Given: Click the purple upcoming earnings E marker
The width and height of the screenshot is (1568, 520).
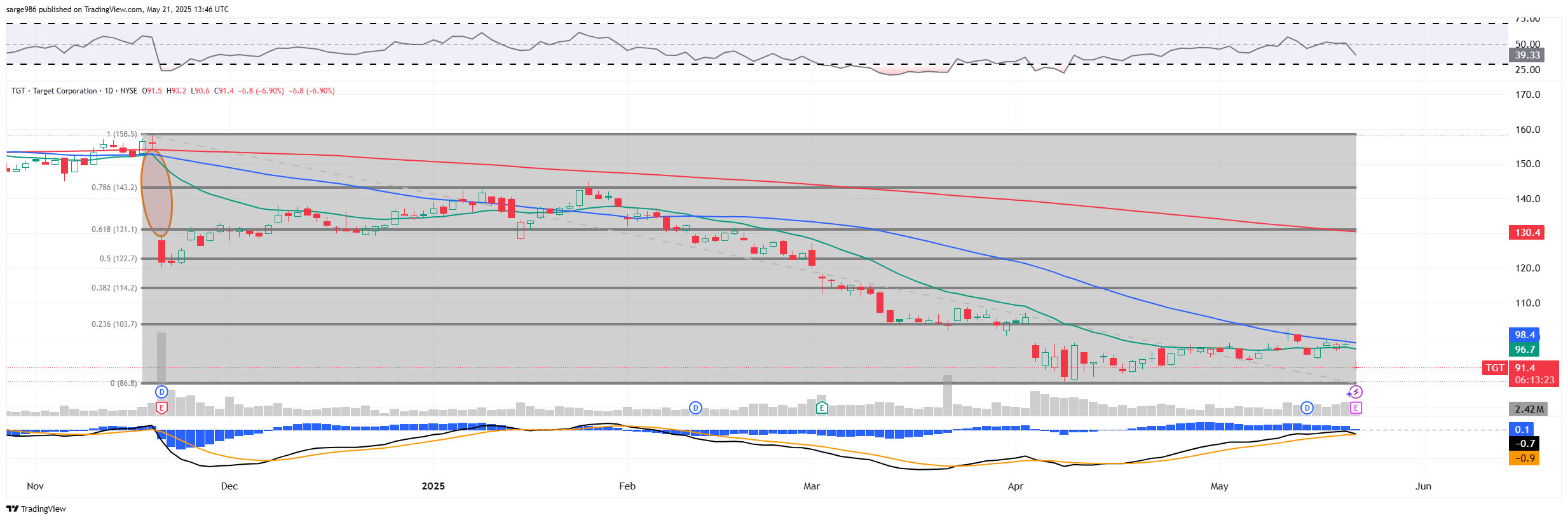Looking at the screenshot, I should (x=1356, y=407).
